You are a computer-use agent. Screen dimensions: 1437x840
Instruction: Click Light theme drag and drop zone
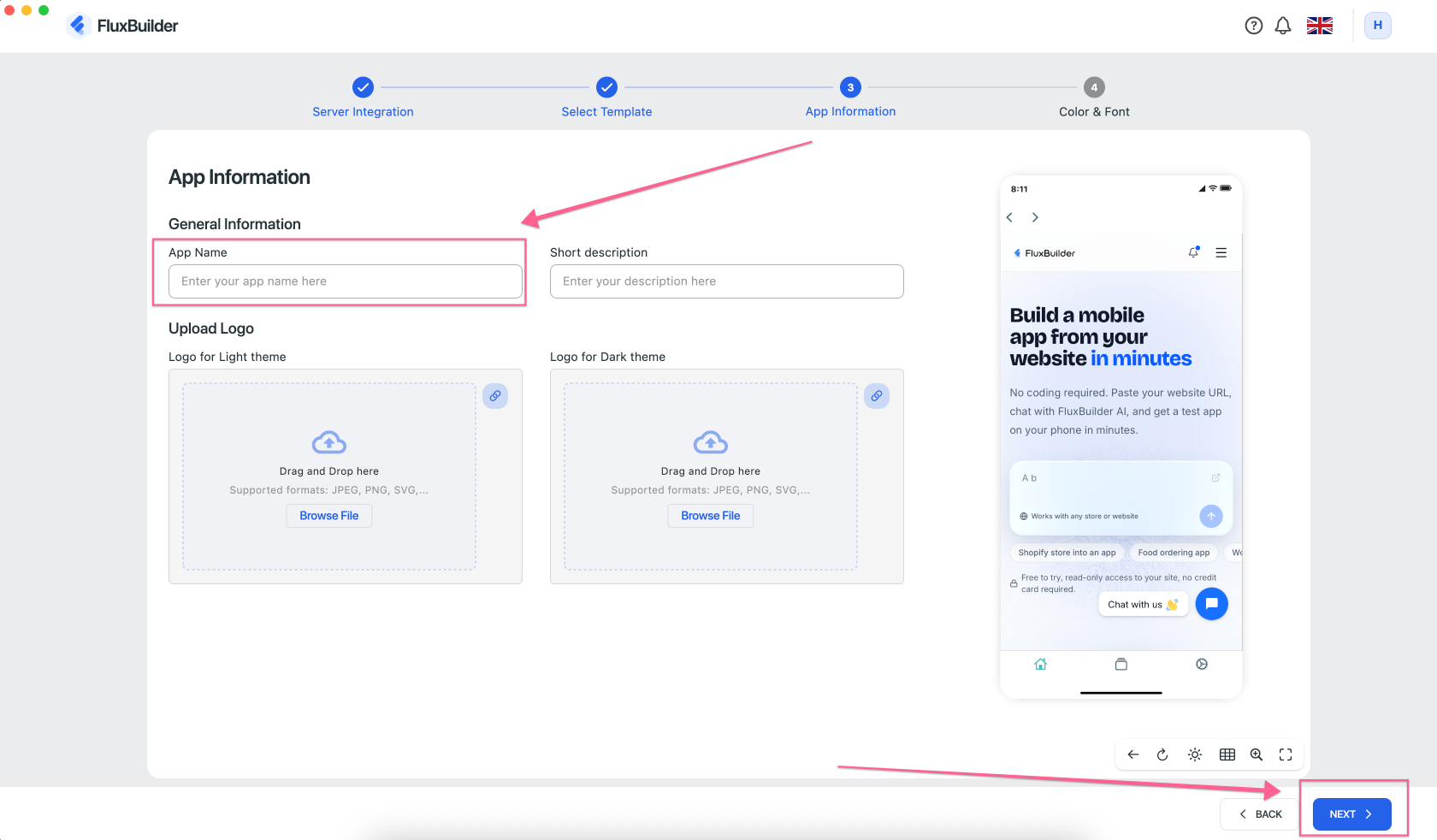click(329, 476)
